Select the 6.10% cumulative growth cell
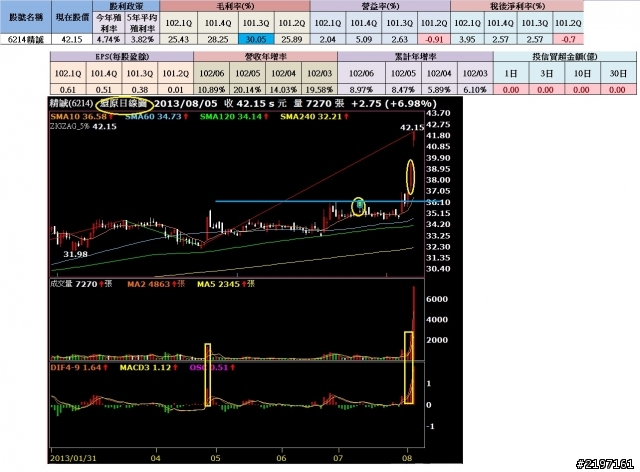This screenshot has height=472, width=640. (x=475, y=89)
